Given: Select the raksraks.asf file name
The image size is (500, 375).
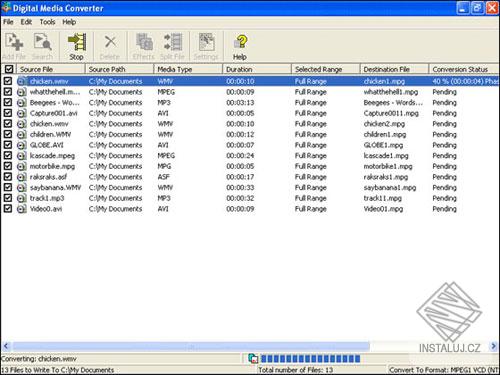Looking at the screenshot, I should (48, 177).
